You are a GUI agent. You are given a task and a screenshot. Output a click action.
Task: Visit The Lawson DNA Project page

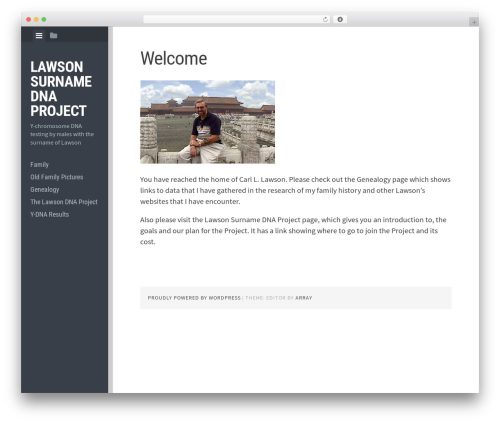tap(64, 202)
